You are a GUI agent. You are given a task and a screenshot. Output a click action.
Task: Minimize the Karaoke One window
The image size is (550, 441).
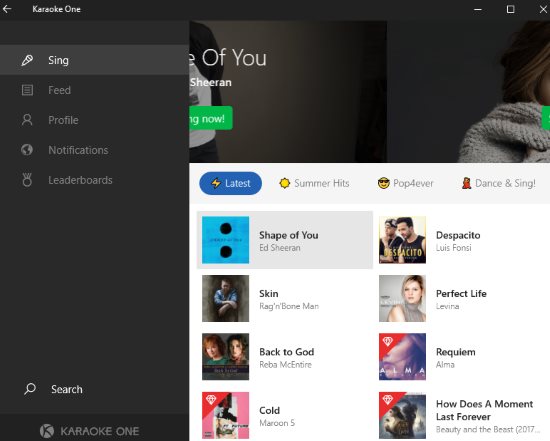click(477, 9)
